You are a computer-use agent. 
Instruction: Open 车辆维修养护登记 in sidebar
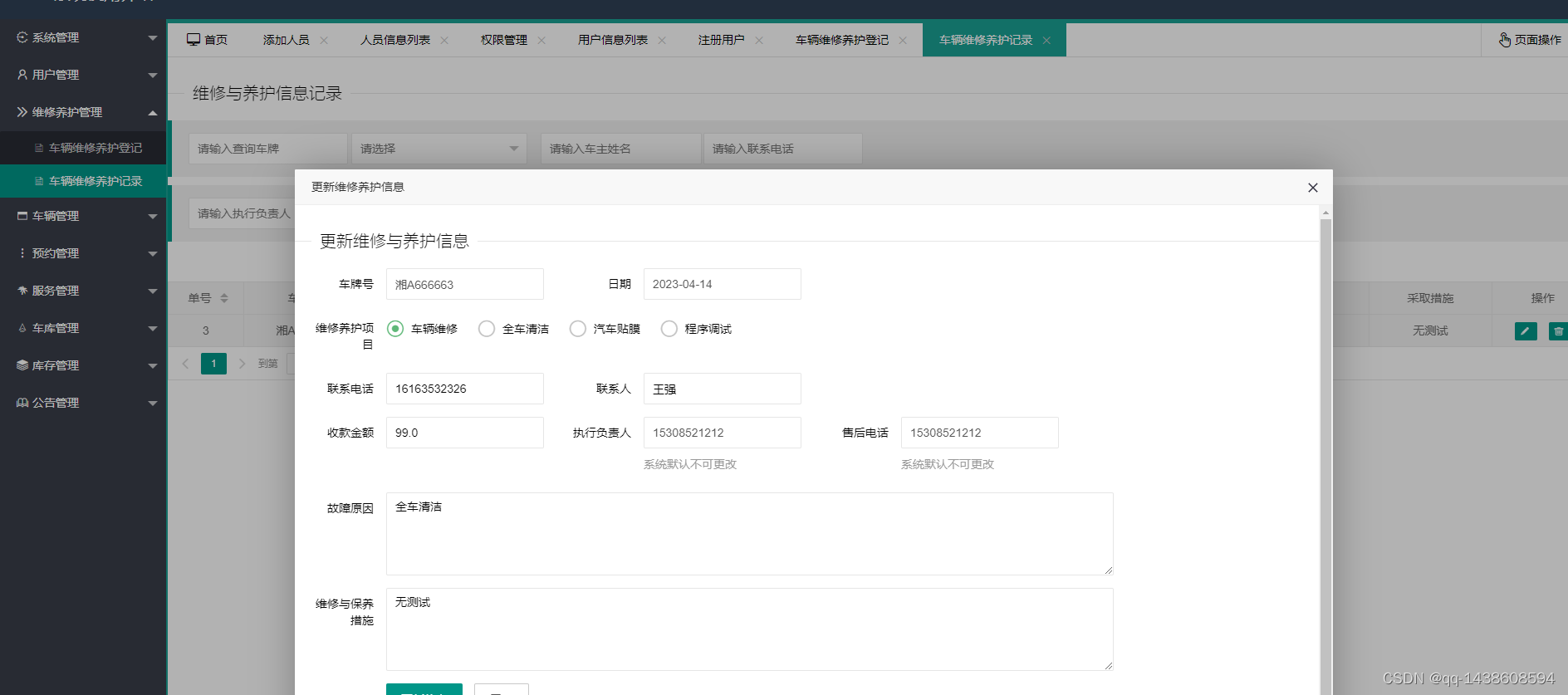click(83, 148)
